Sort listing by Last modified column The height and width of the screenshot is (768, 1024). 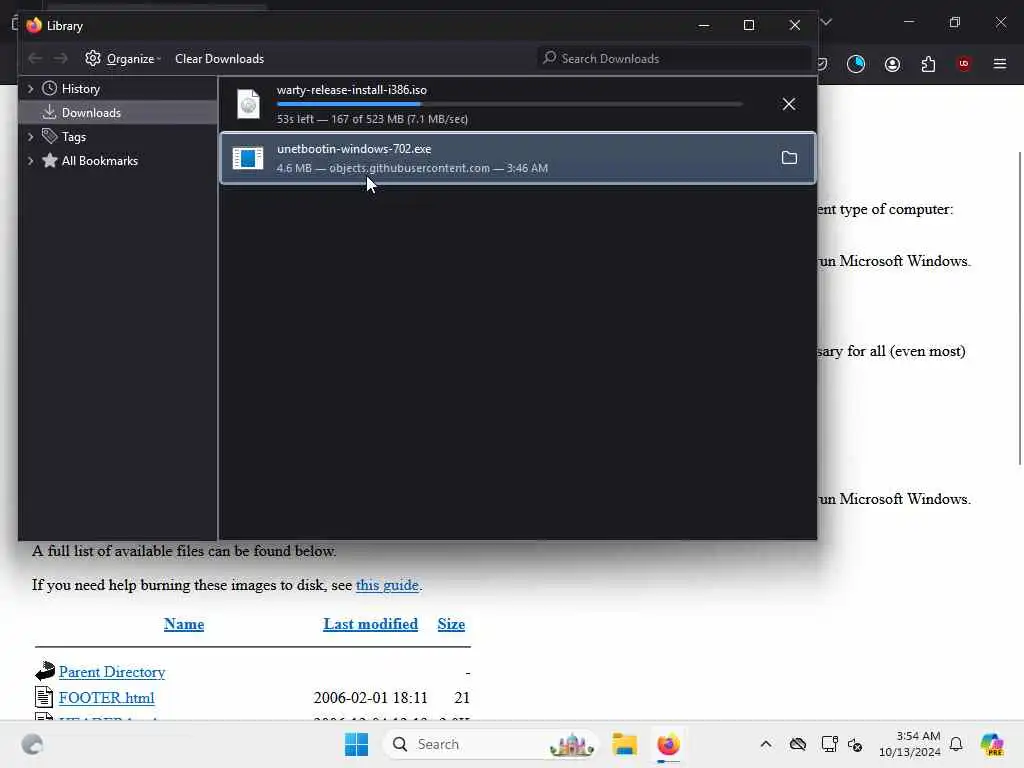coord(370,624)
